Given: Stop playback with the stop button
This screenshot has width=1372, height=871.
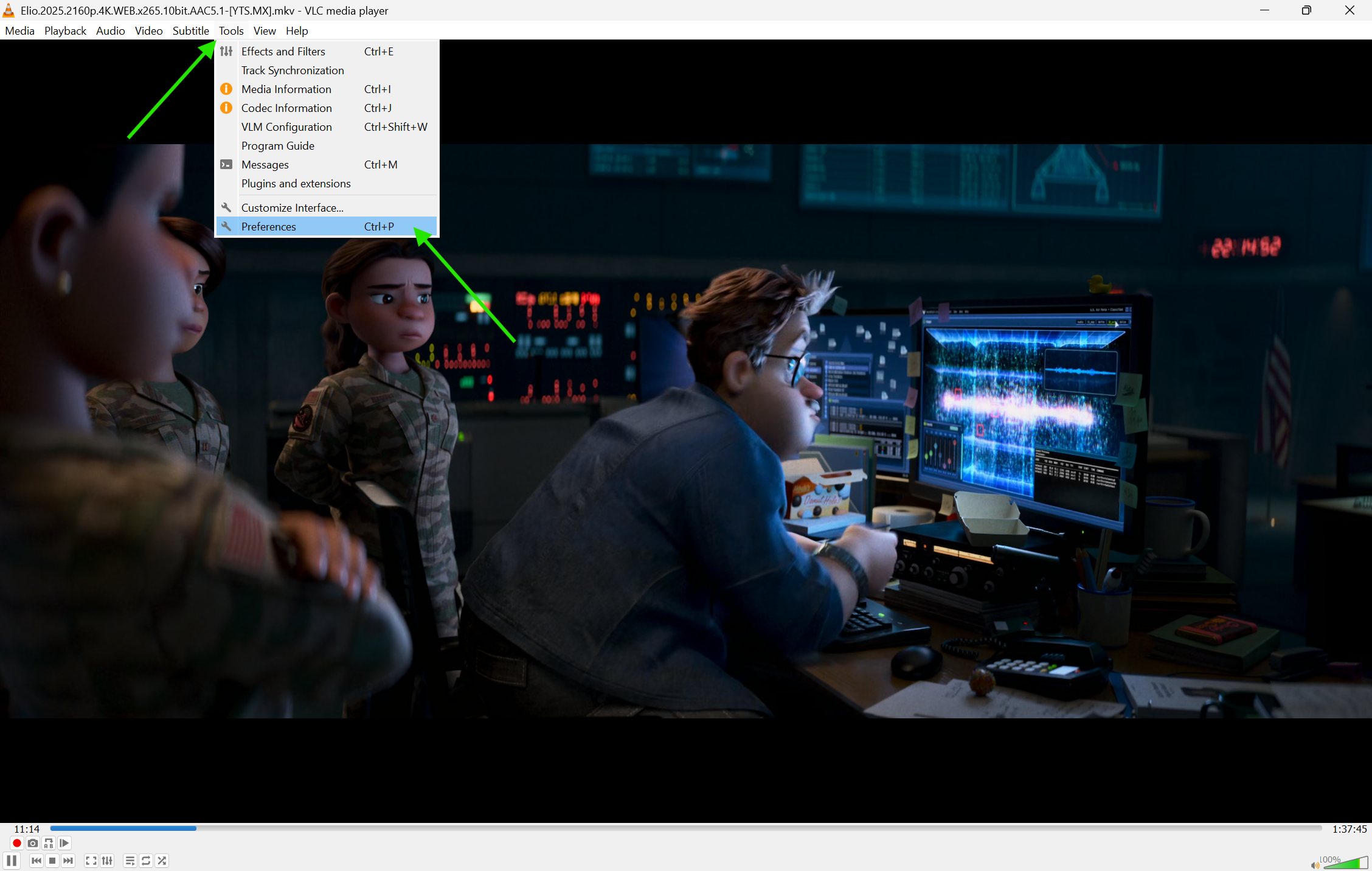Looking at the screenshot, I should click(x=52, y=861).
